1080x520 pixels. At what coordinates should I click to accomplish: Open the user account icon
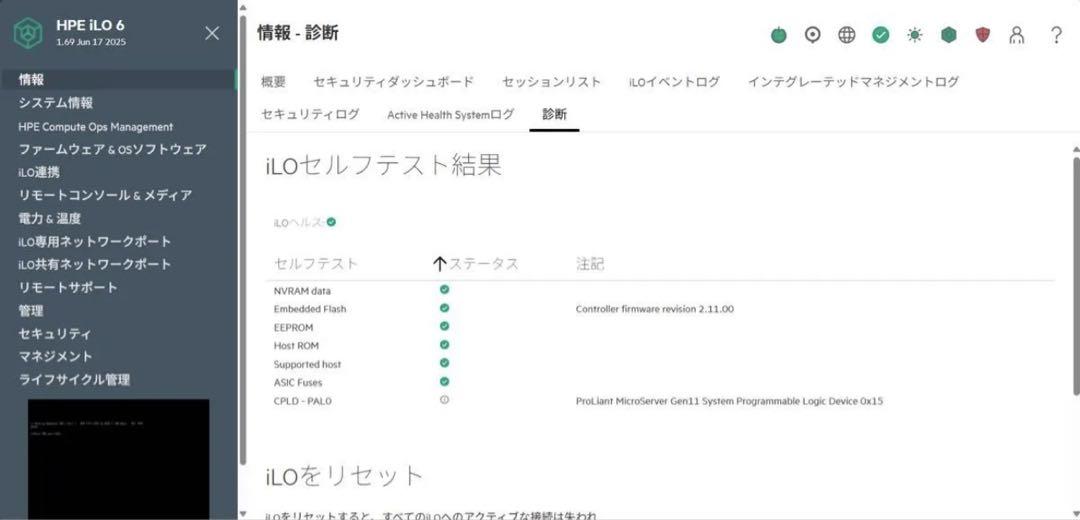1017,35
